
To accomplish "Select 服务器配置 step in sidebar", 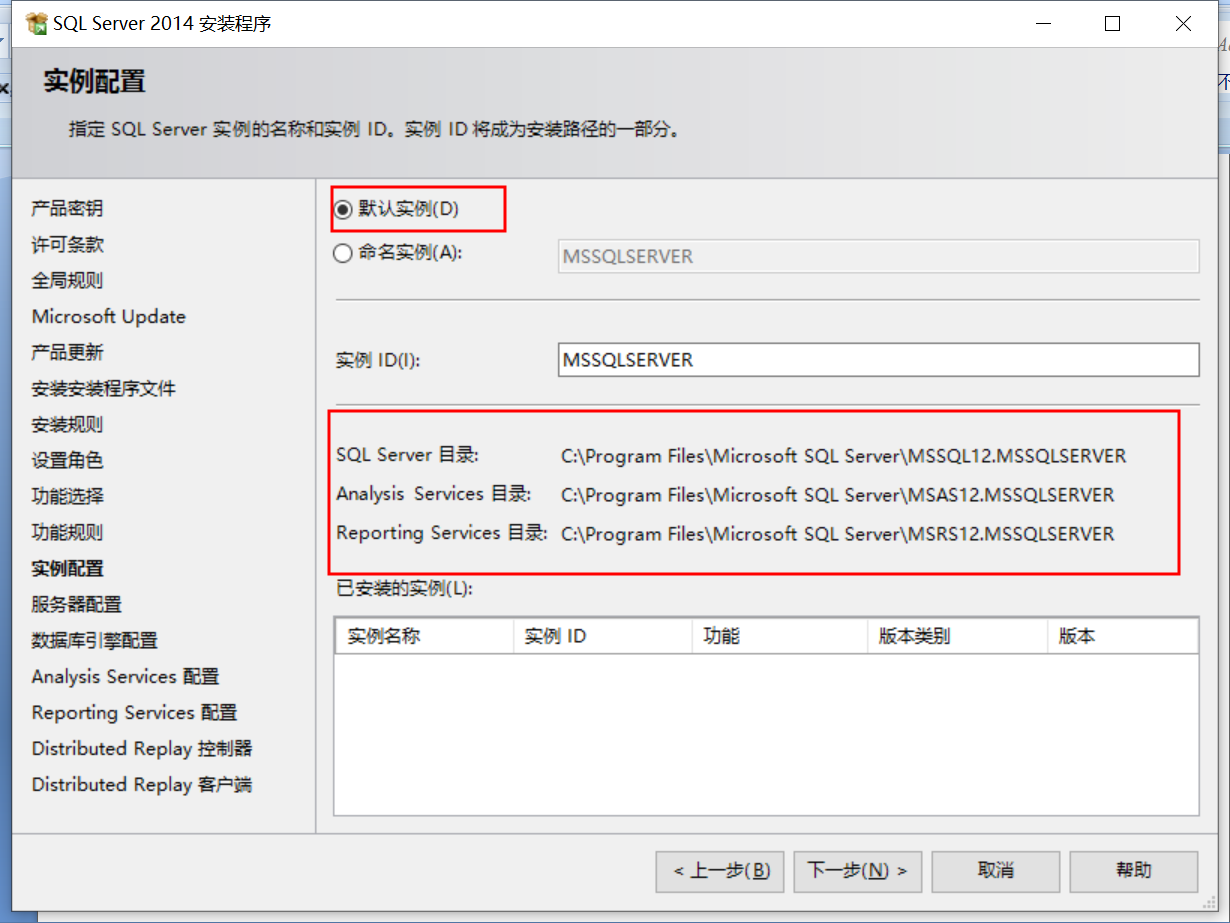I will pyautogui.click(x=76, y=605).
